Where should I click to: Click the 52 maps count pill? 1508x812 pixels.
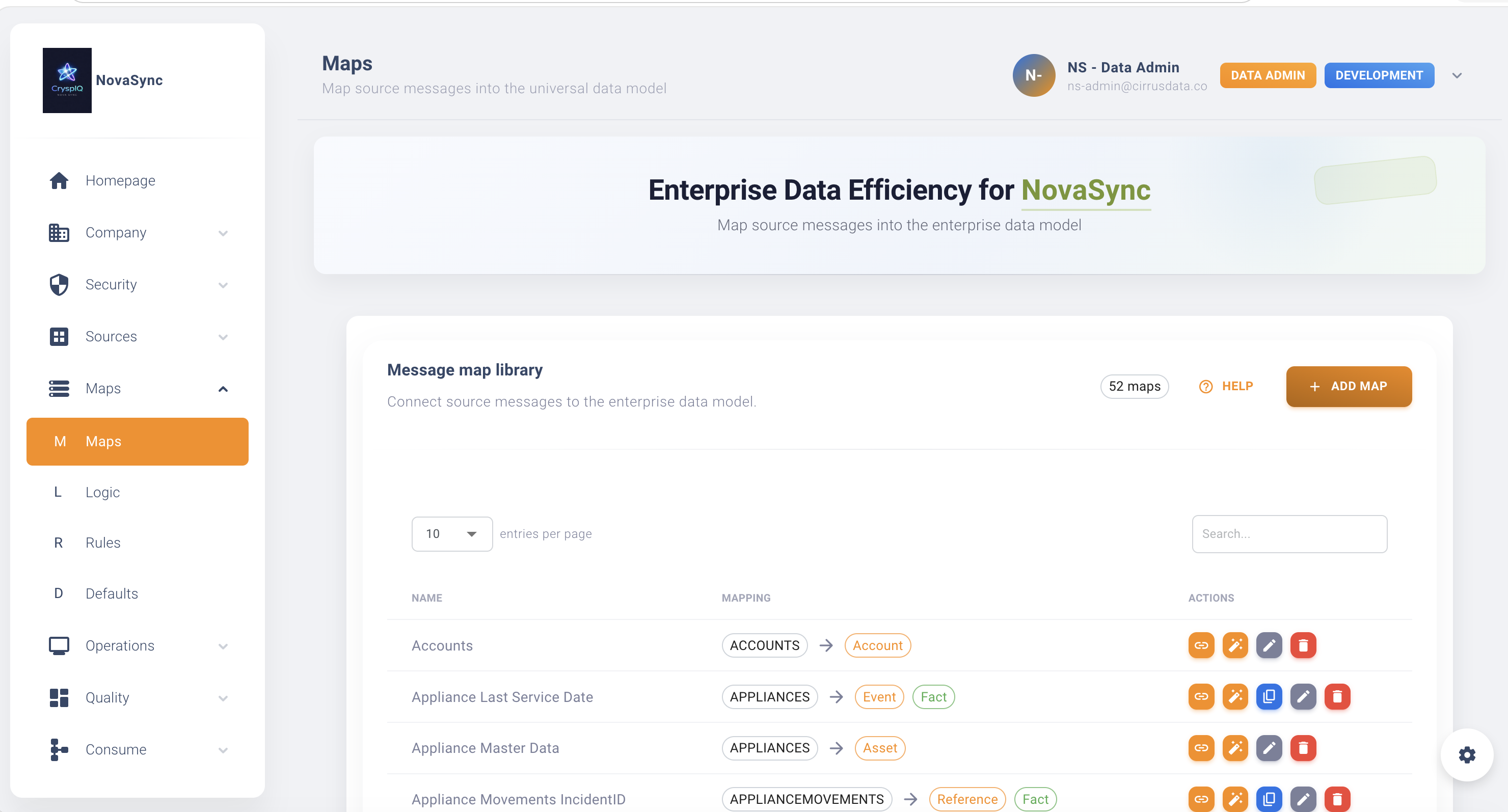1134,387
